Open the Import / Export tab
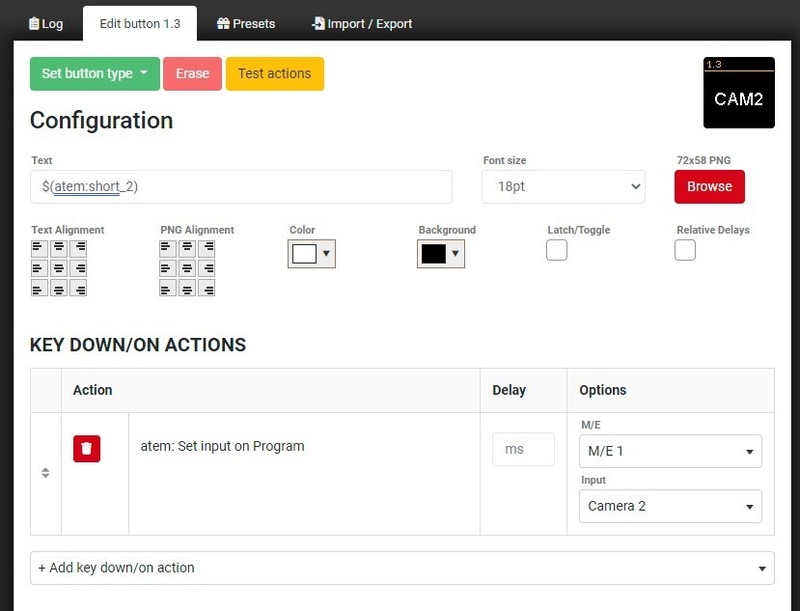This screenshot has height=611, width=800. (x=362, y=23)
